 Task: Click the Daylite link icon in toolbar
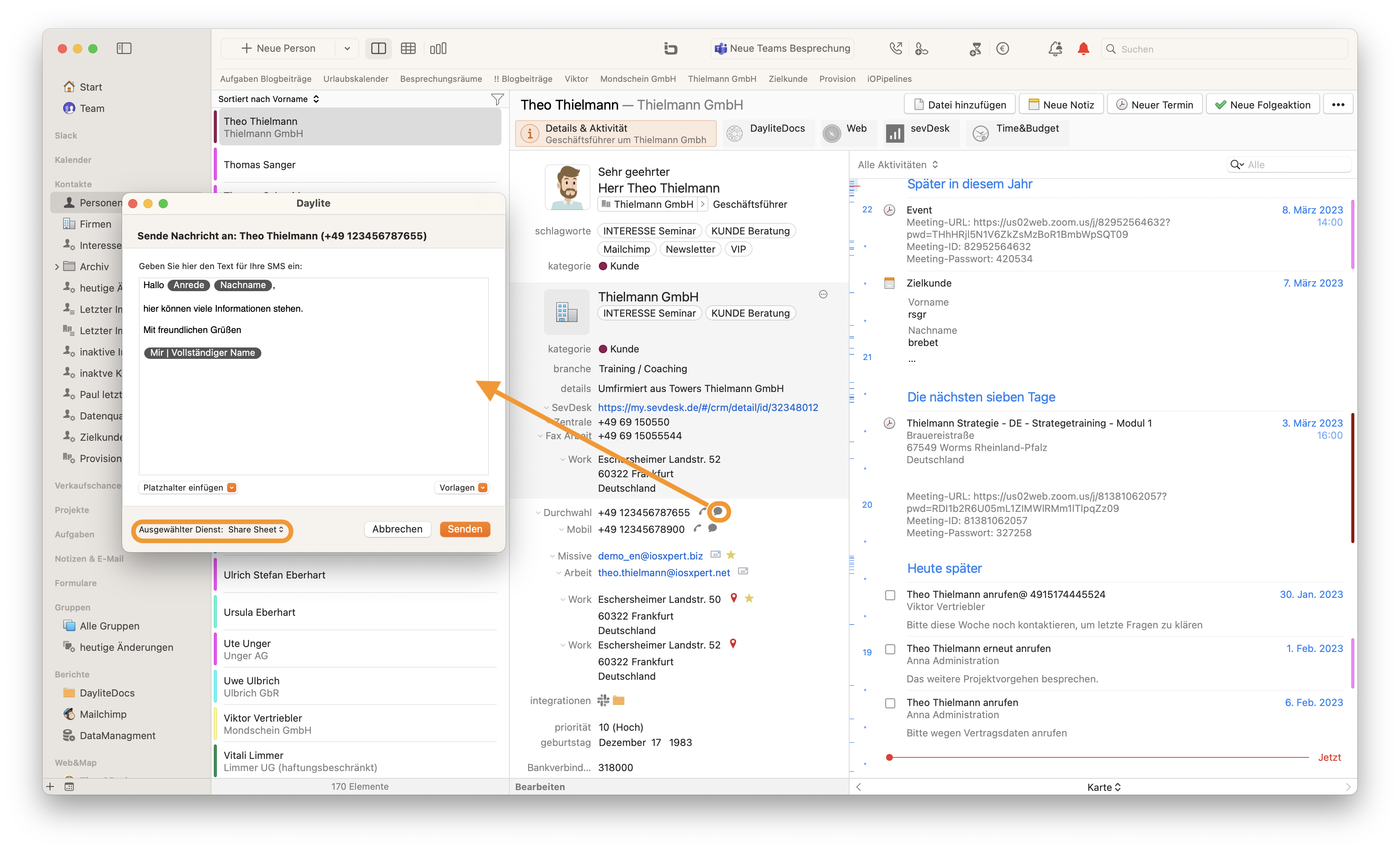click(670, 48)
